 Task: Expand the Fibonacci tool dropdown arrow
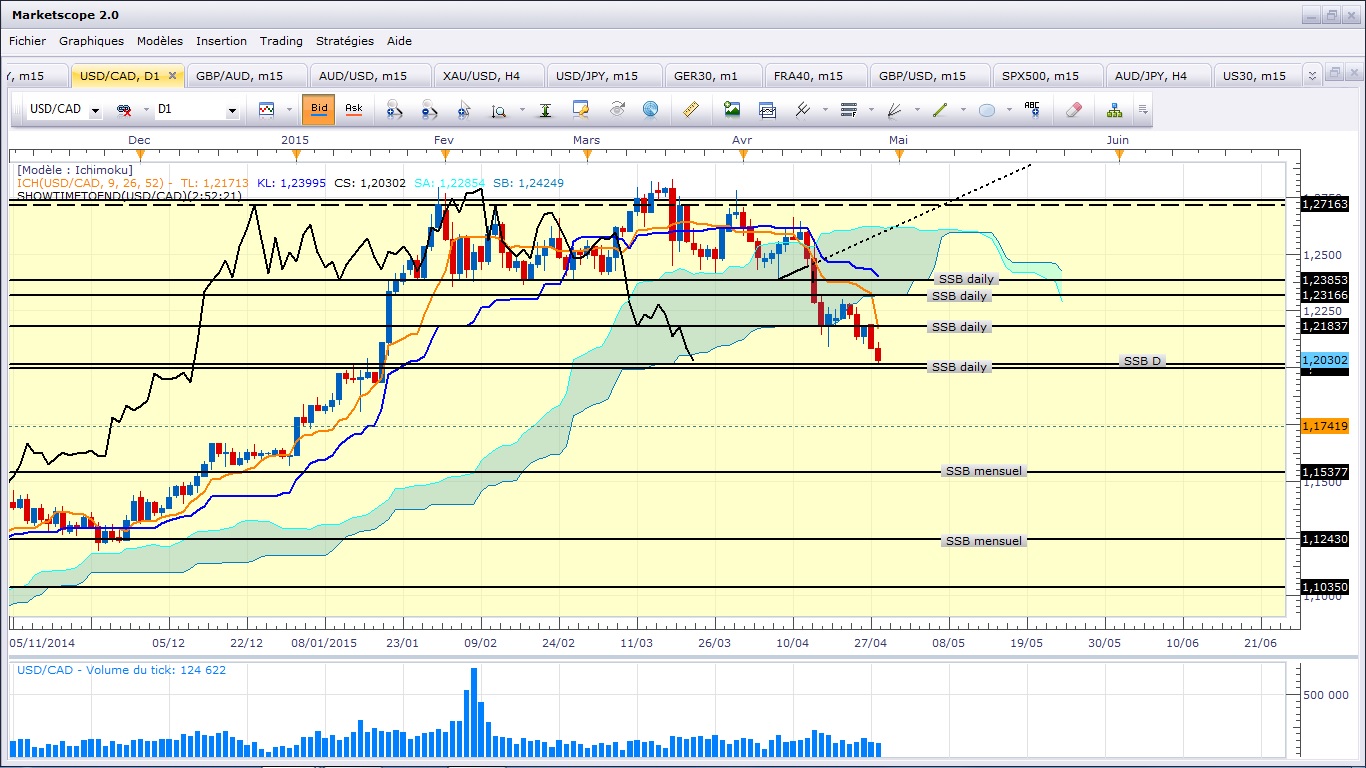point(871,110)
